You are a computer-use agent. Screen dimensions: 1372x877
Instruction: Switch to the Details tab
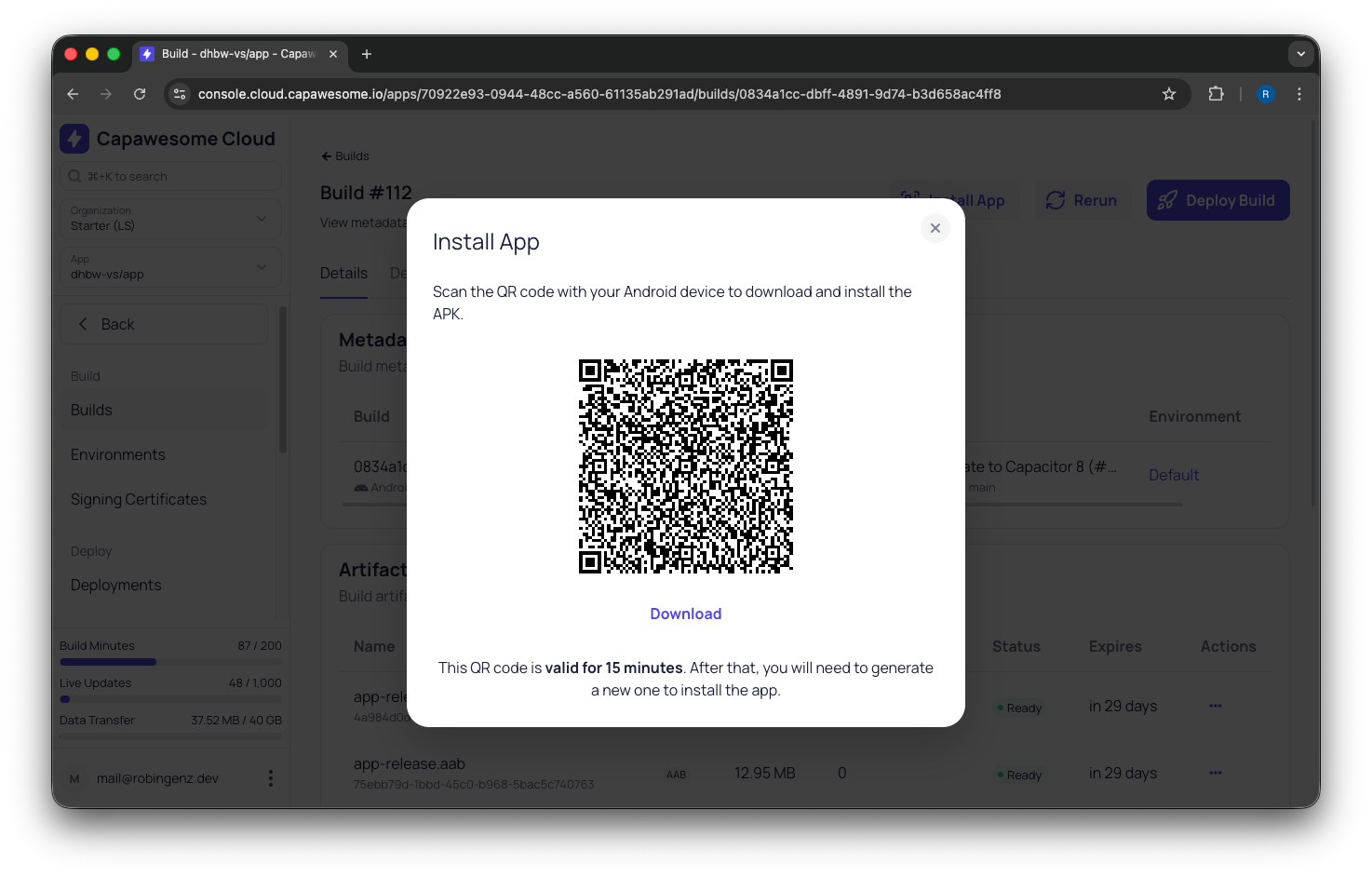tap(343, 273)
